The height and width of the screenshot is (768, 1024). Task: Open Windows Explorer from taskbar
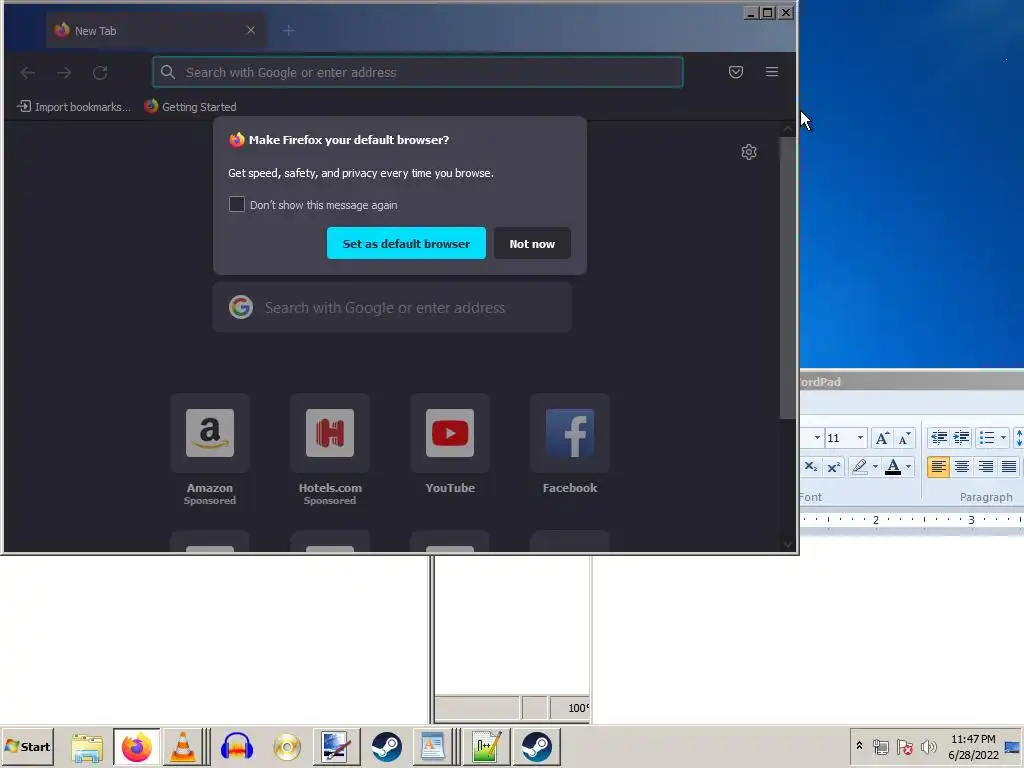click(87, 747)
